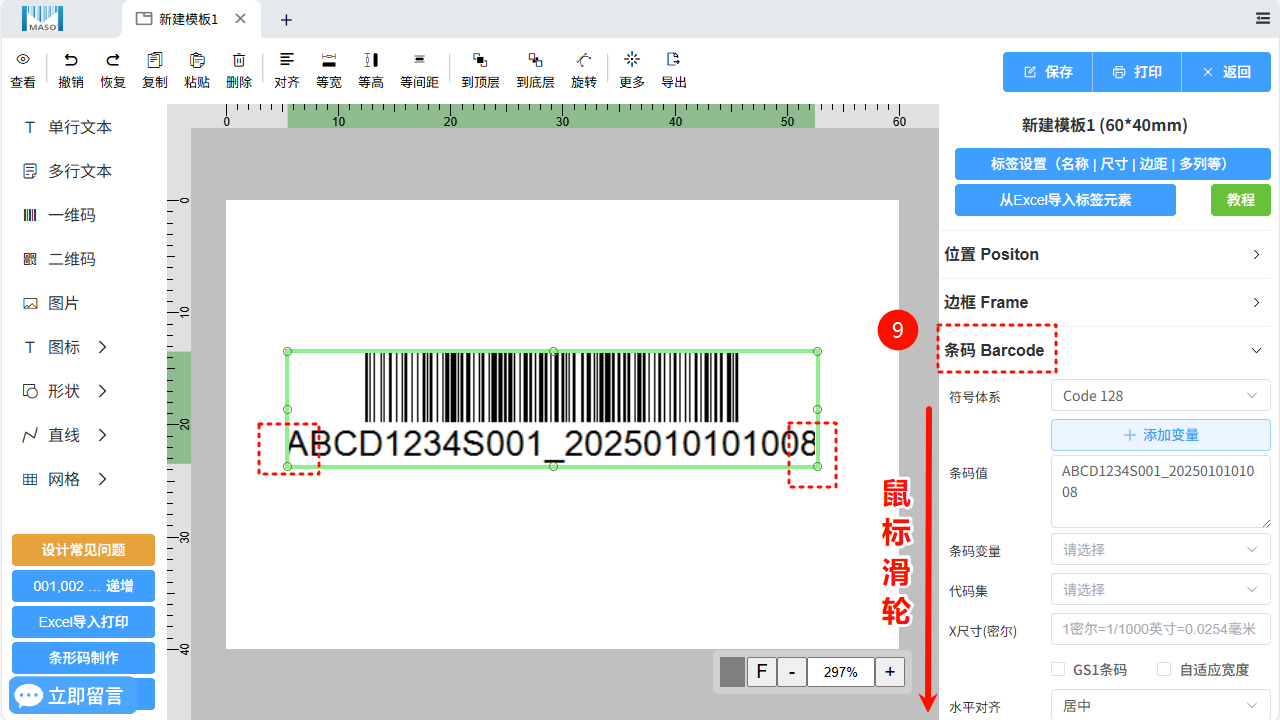This screenshot has width=1280, height=720.
Task: Click the 297% zoom value field
Action: [x=841, y=672]
